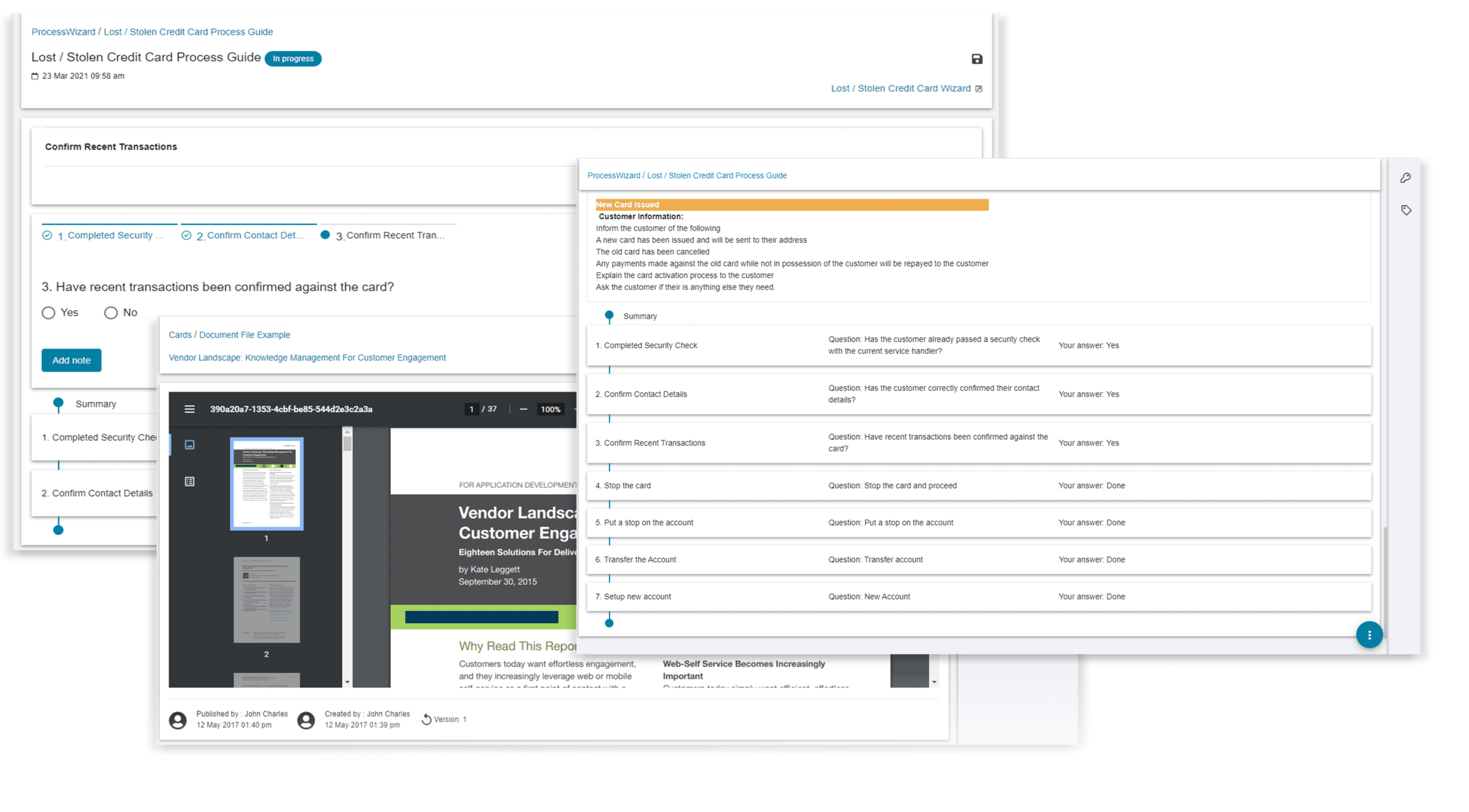The width and height of the screenshot is (1469, 812).
Task: Click the tag icon in the right sidebar
Action: pyautogui.click(x=1406, y=210)
